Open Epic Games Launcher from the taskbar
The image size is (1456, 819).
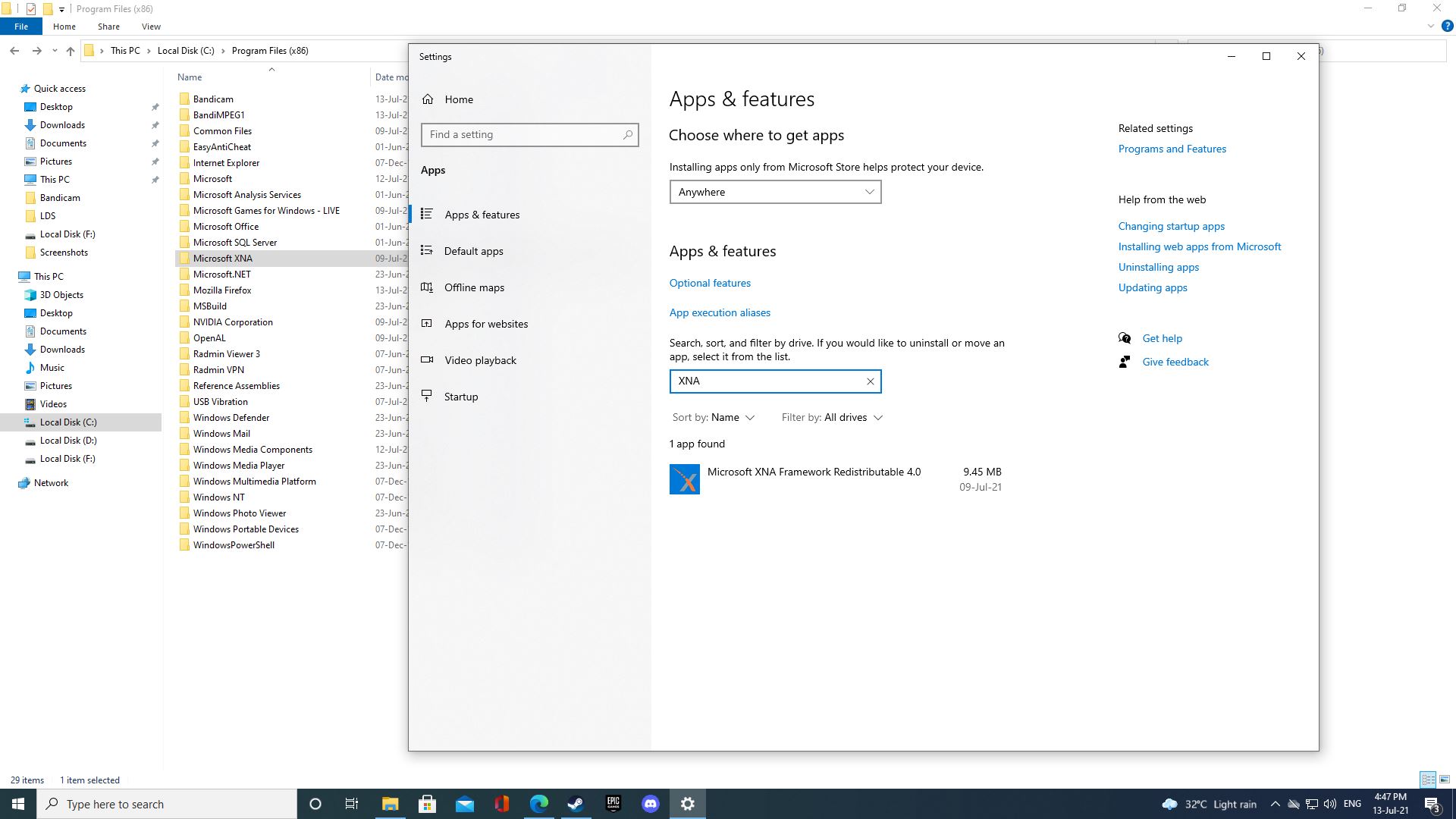613,804
